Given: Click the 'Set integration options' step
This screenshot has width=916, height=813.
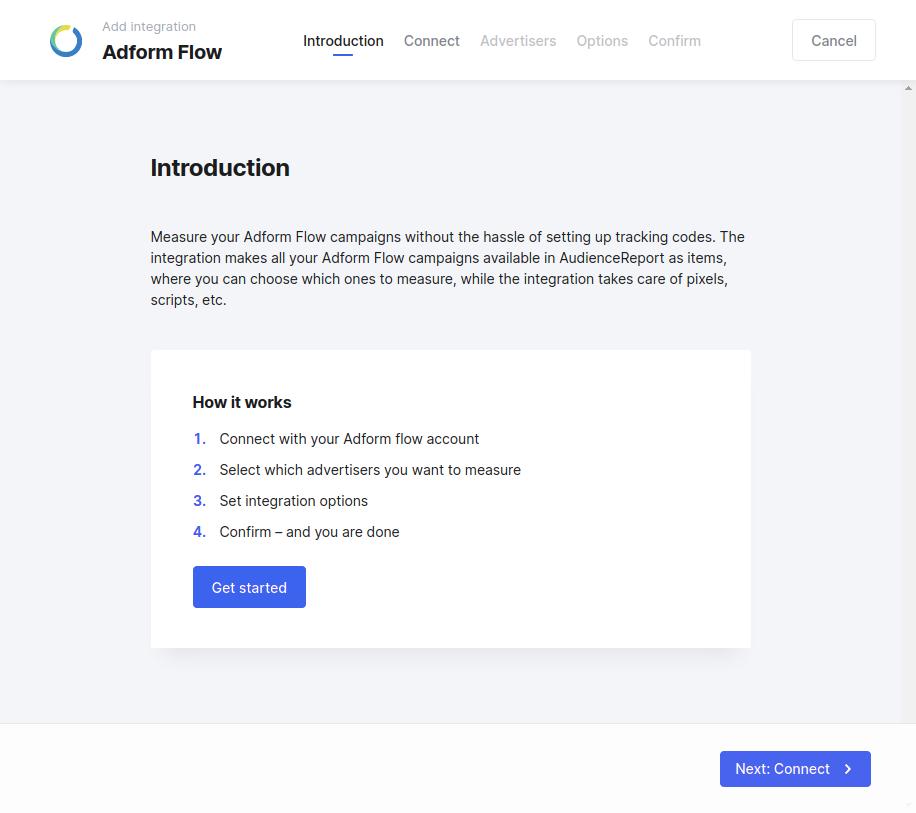Looking at the screenshot, I should (294, 501).
